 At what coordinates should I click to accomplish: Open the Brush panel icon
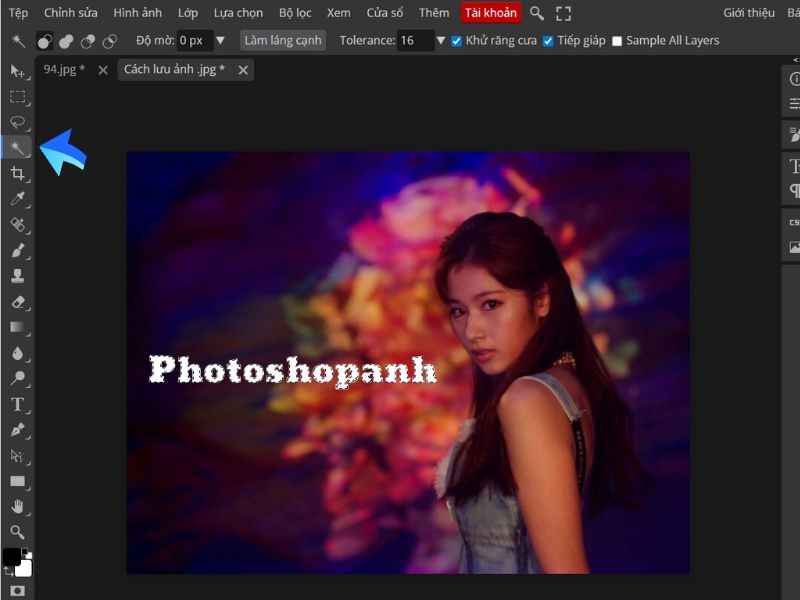coord(794,135)
